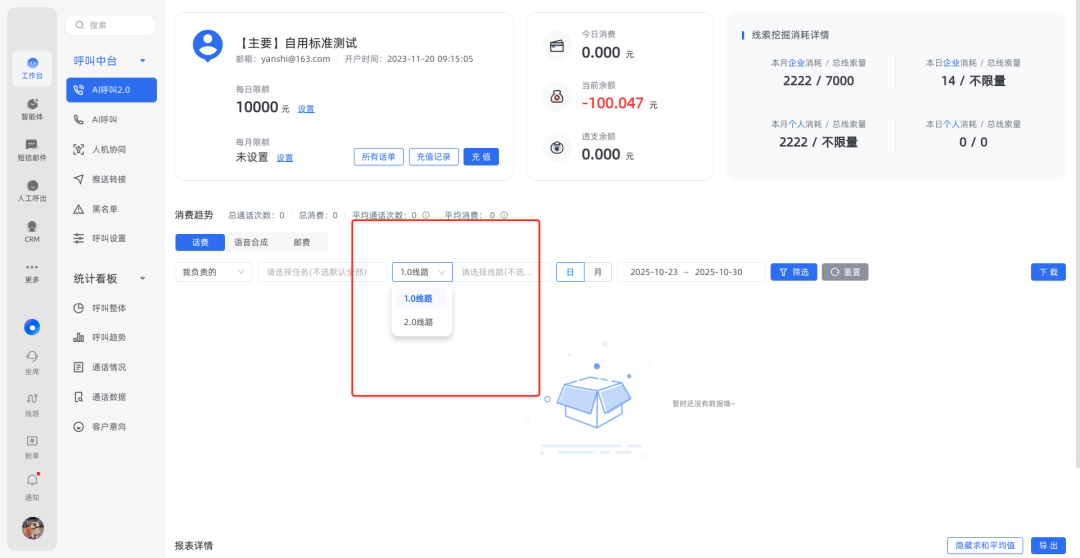The image size is (1080, 558).
Task: Click the blue 充值 recharge button
Action: click(481, 157)
